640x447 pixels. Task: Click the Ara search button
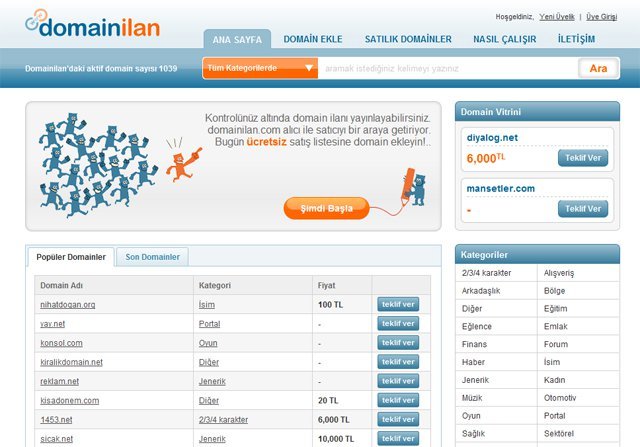(x=598, y=68)
